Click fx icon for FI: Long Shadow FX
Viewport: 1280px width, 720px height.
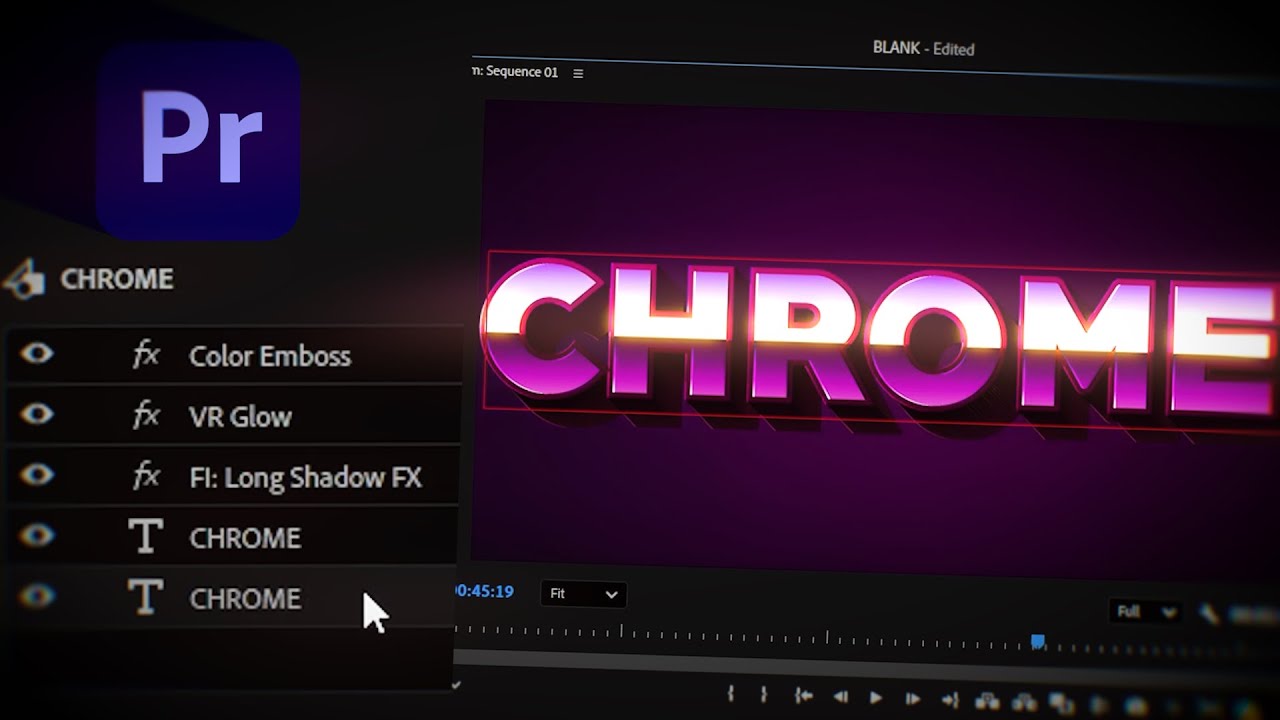(147, 476)
